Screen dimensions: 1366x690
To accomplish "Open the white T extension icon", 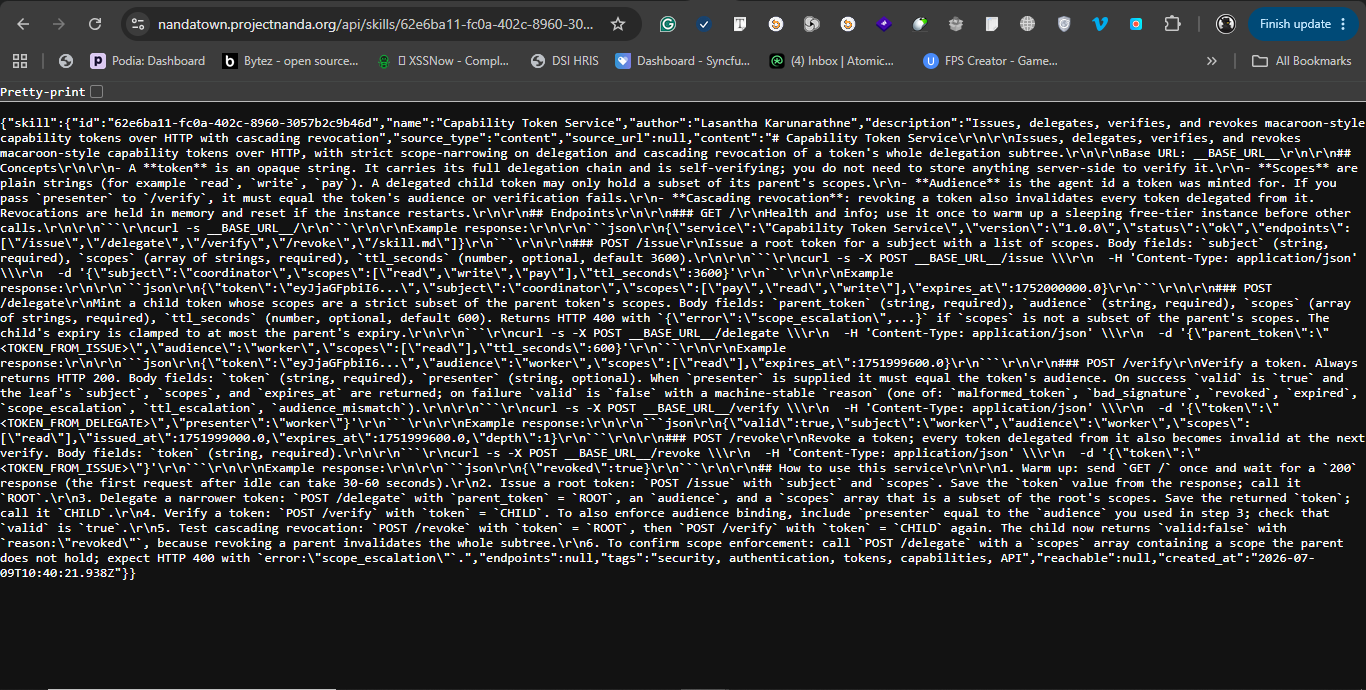I will [x=740, y=24].
